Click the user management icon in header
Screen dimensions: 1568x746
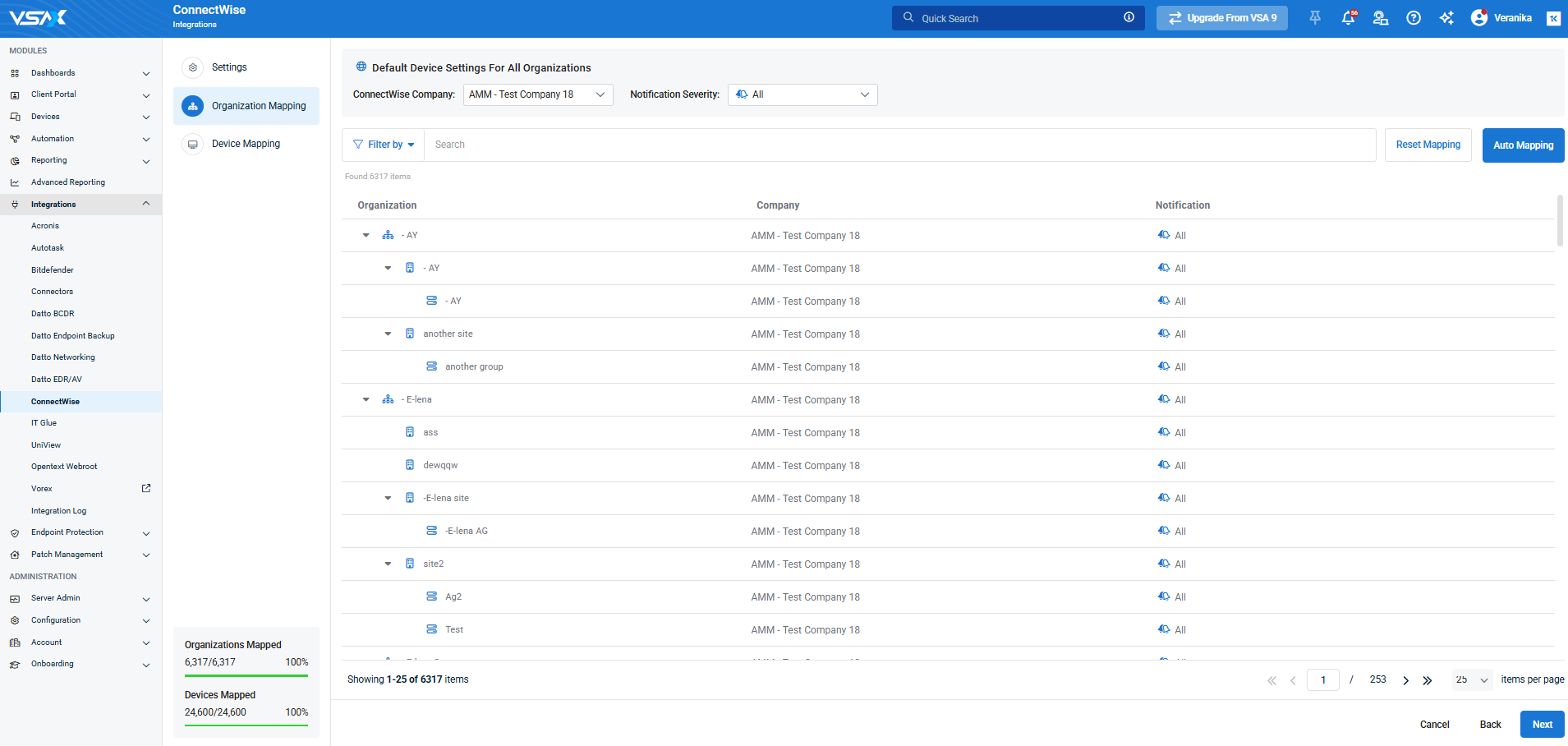[x=1381, y=18]
